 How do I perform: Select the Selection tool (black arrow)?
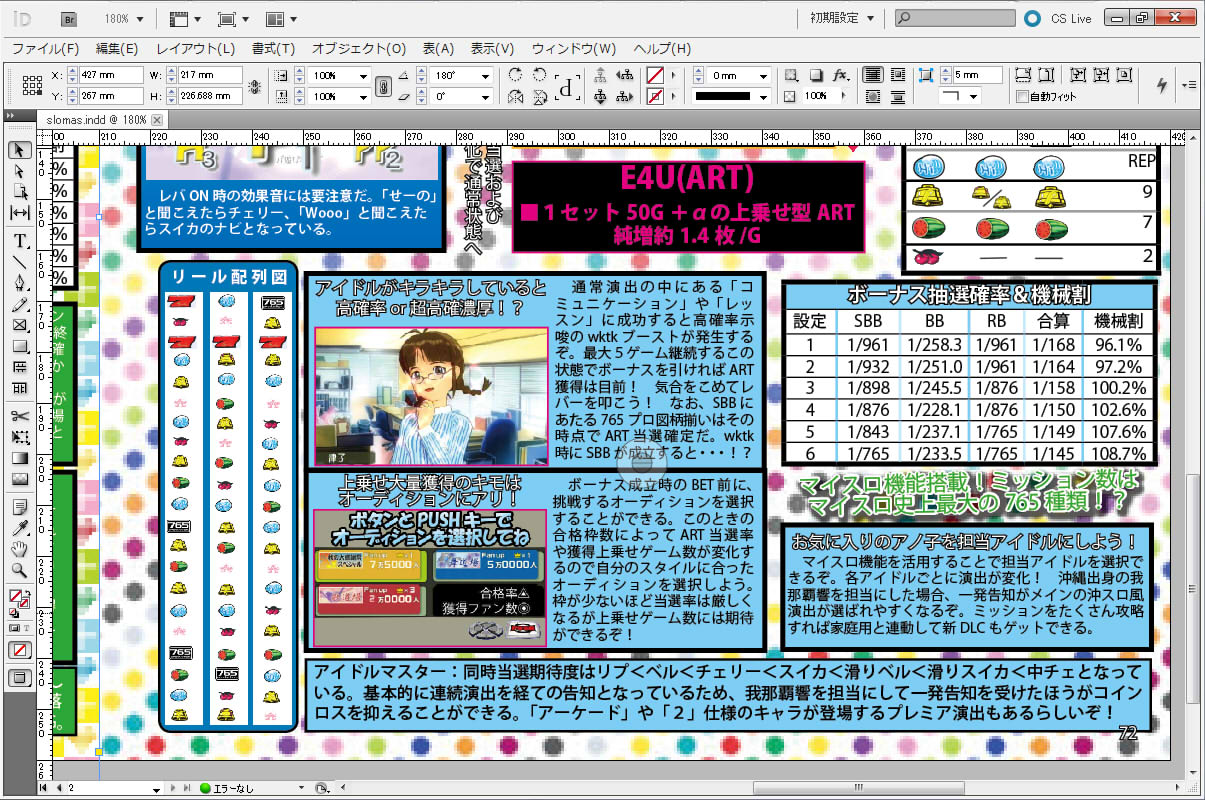tap(19, 150)
